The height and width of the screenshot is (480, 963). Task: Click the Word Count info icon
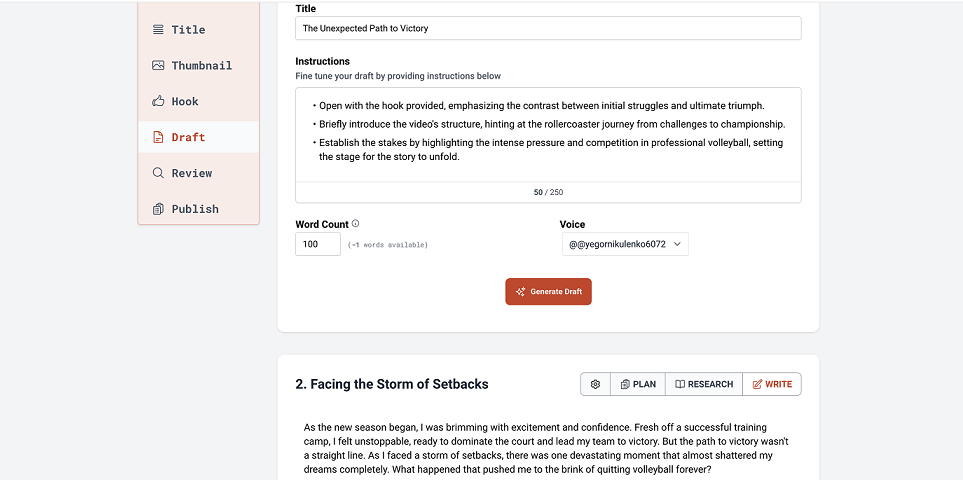[x=356, y=224]
